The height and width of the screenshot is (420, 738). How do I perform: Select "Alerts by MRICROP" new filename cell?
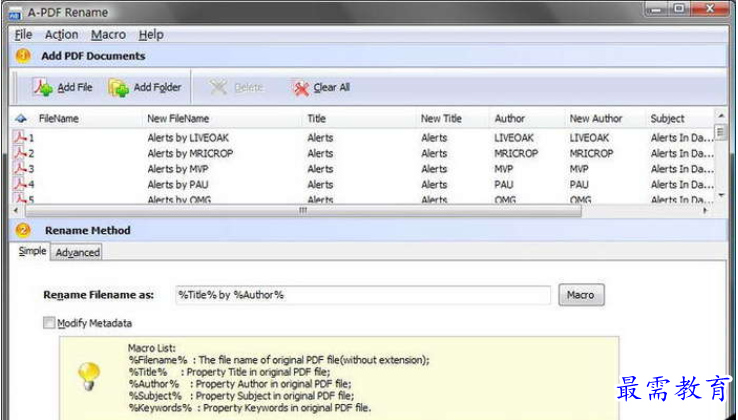coord(190,153)
